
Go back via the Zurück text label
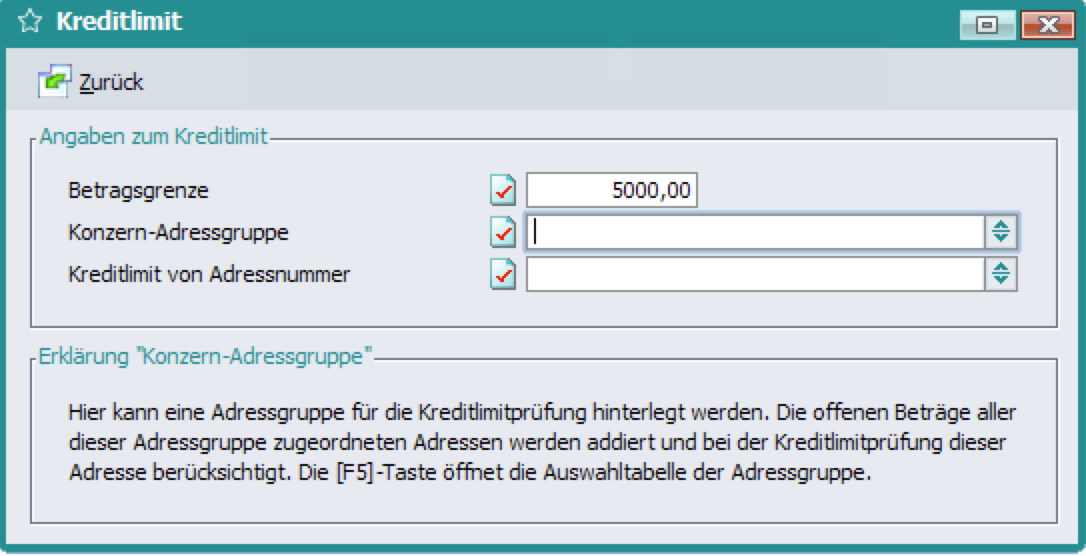point(111,82)
